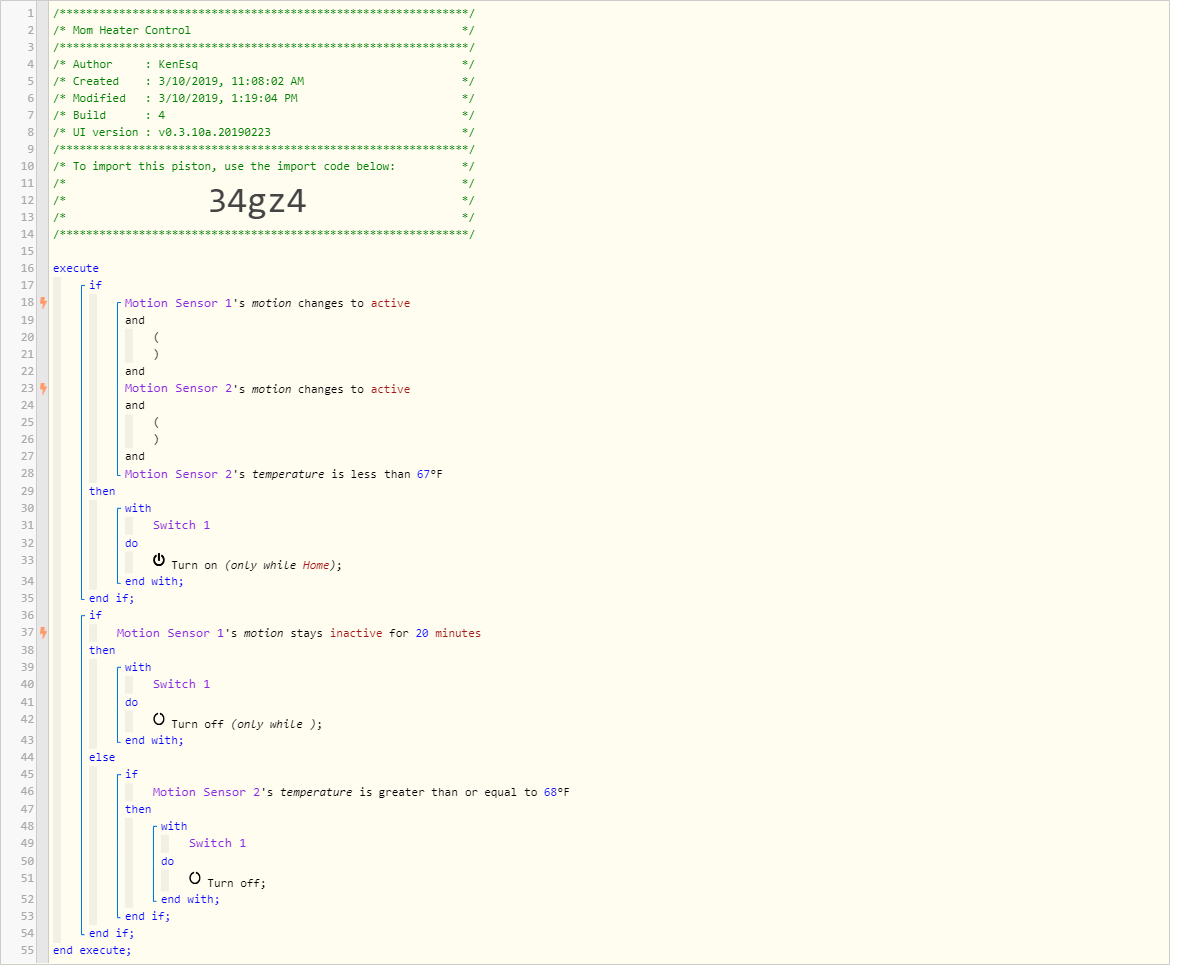Screen dimensions: 1178x968
Task: Click the opening parenthesis on line 25
Action: (156, 423)
